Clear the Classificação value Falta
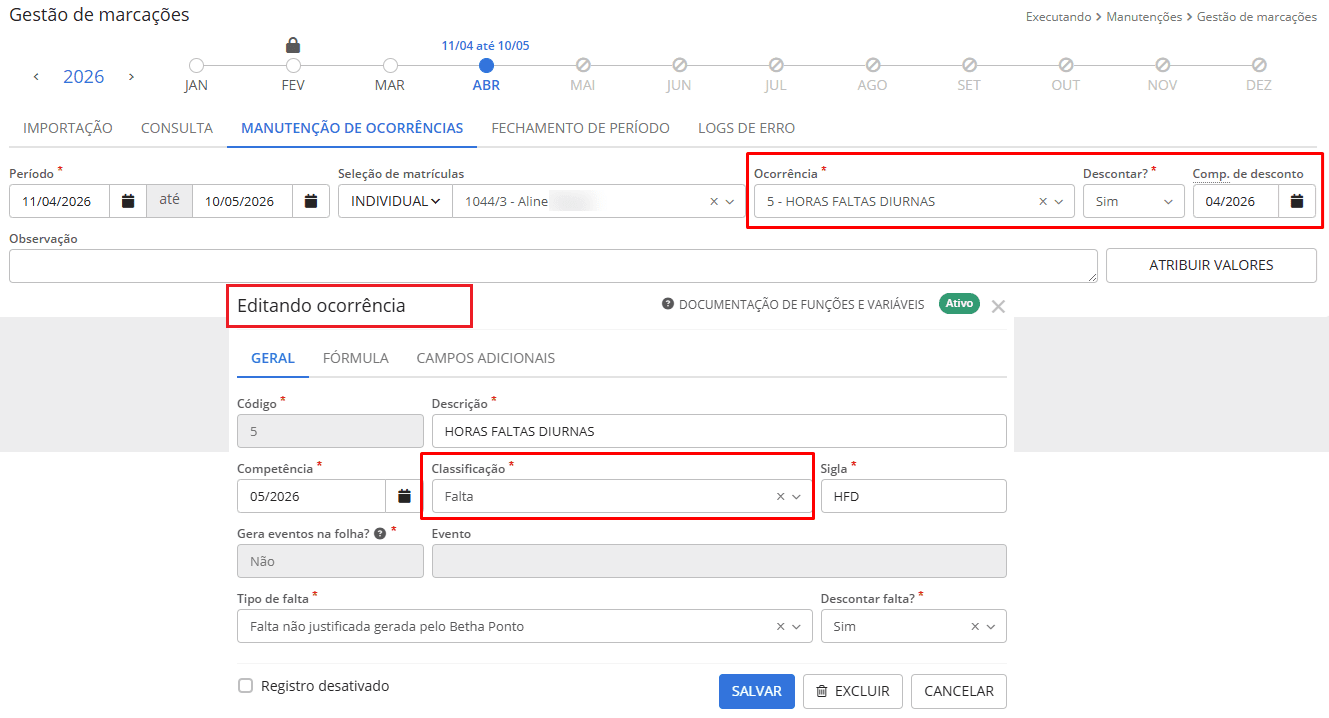The image size is (1329, 718). 781,496
